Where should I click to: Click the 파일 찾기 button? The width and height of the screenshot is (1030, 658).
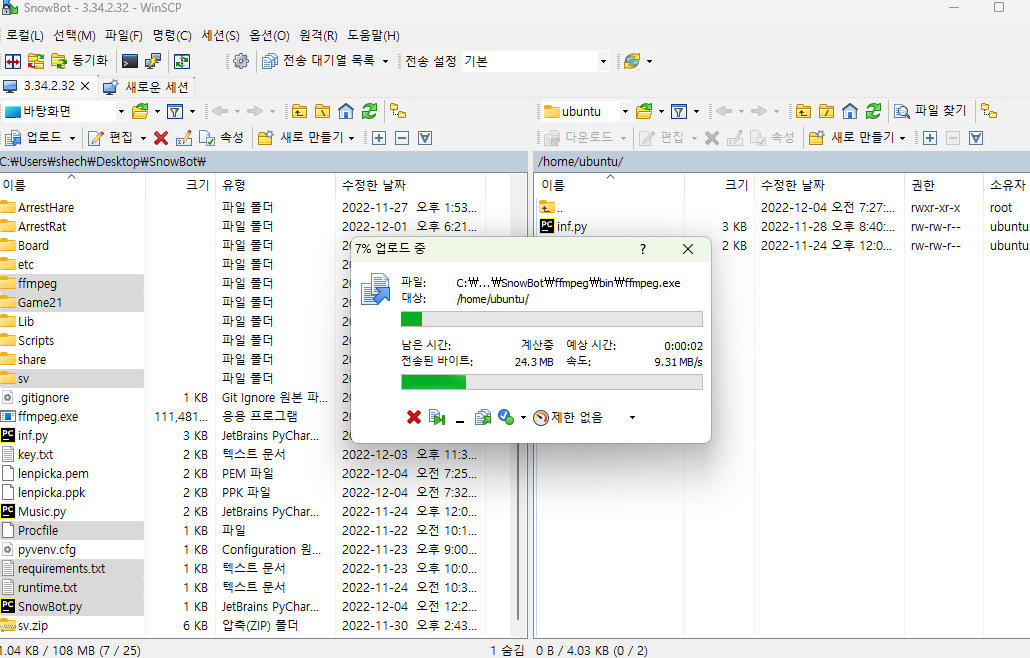click(931, 112)
